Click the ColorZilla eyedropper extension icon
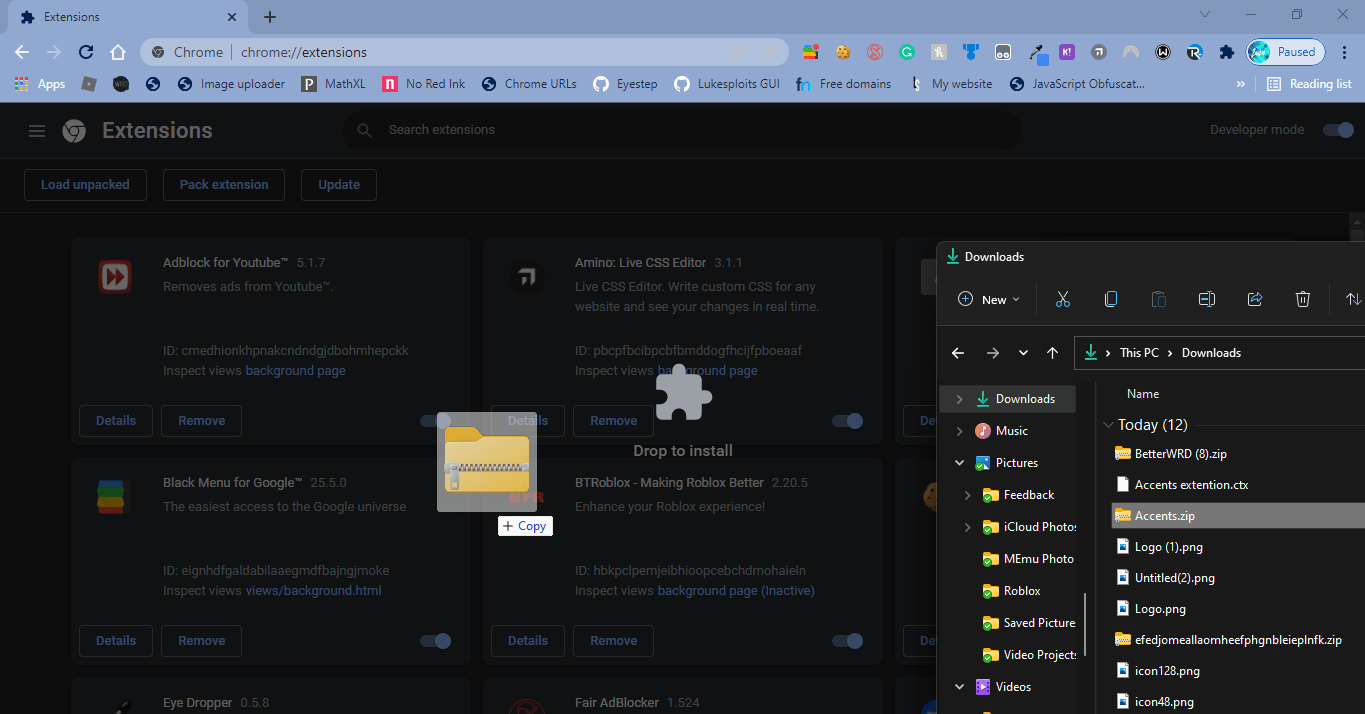 point(1036,51)
